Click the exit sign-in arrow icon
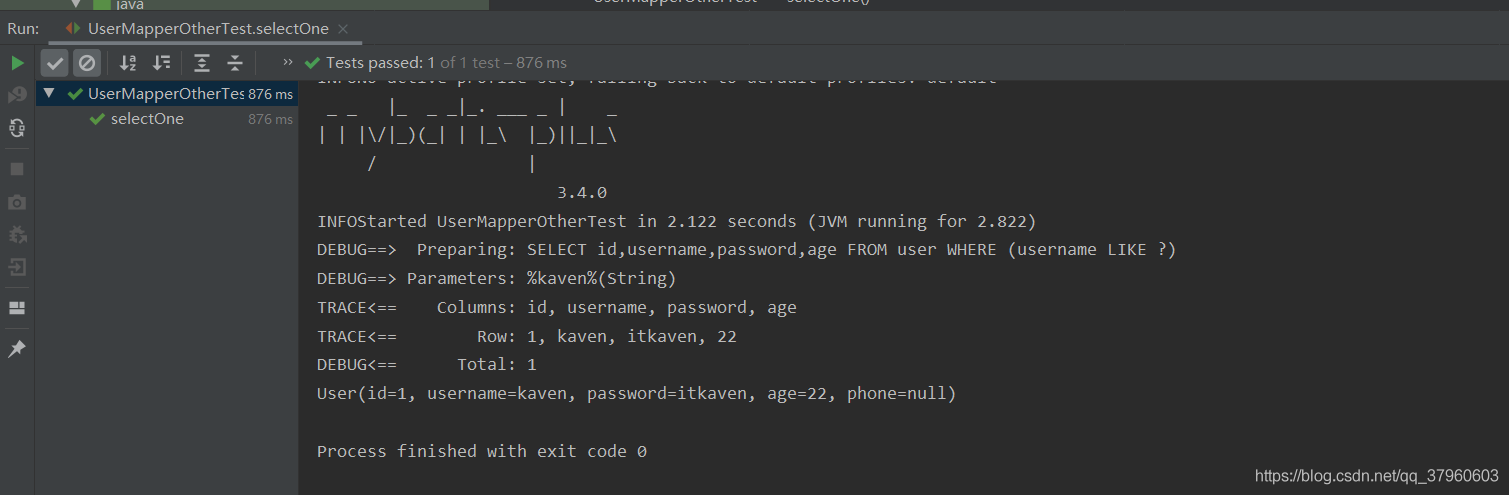 click(17, 267)
